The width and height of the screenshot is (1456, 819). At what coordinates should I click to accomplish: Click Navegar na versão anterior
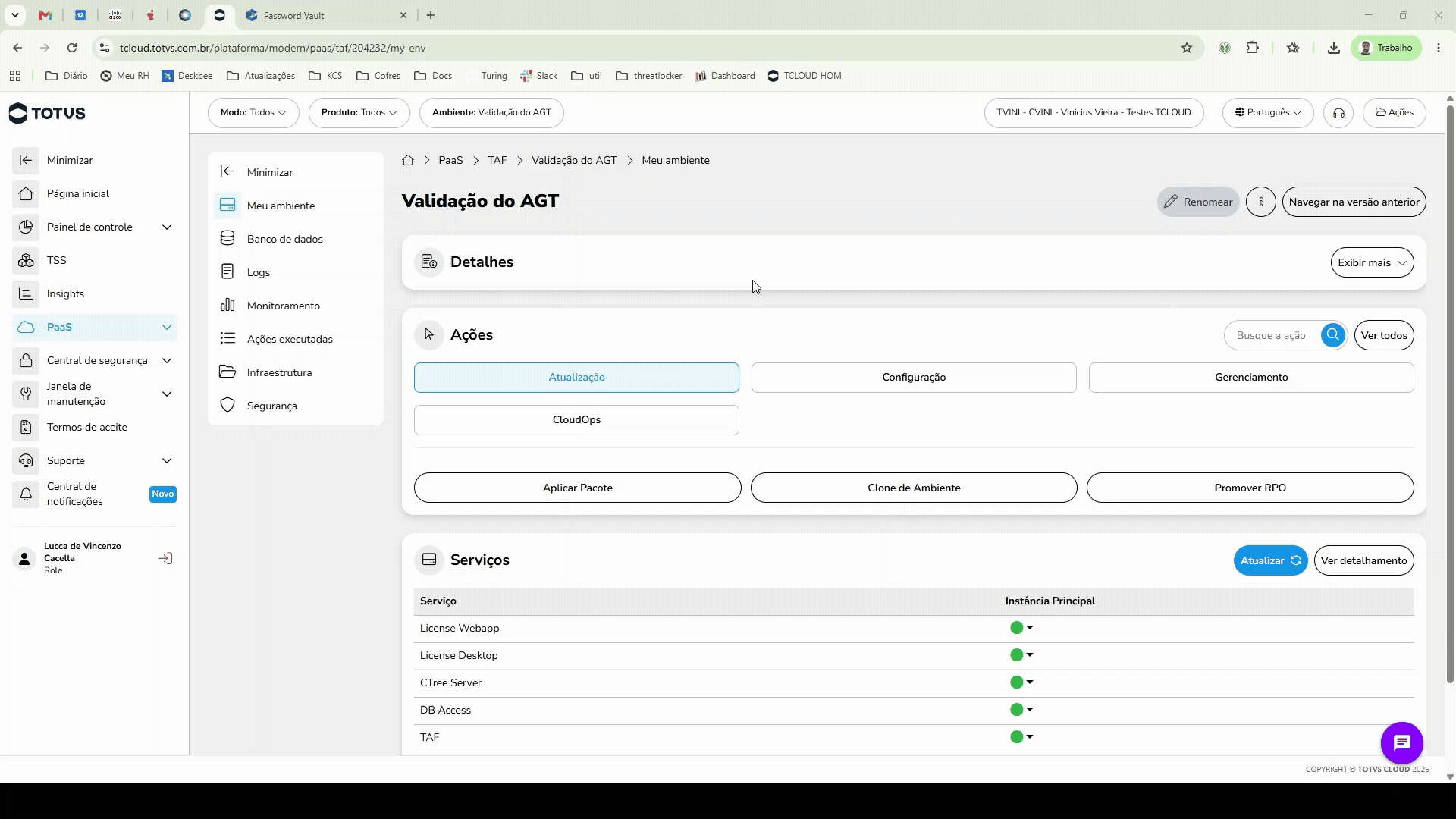1354,202
